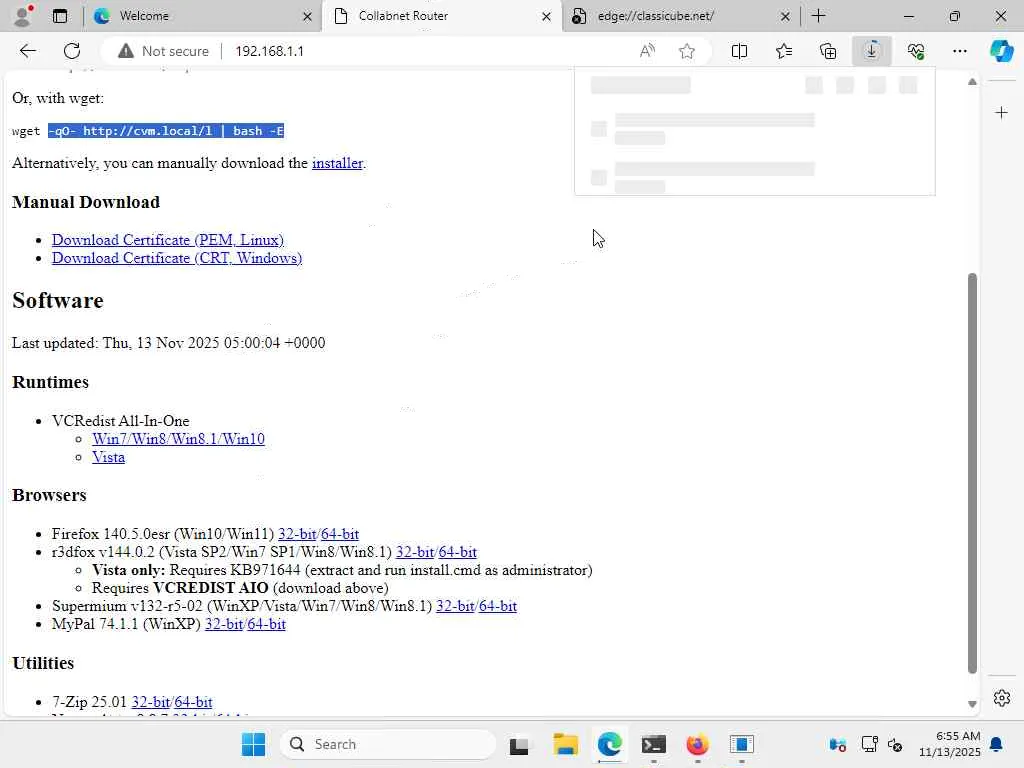1024x768 pixels.
Task: Open the Windows Start menu
Action: (x=253, y=744)
